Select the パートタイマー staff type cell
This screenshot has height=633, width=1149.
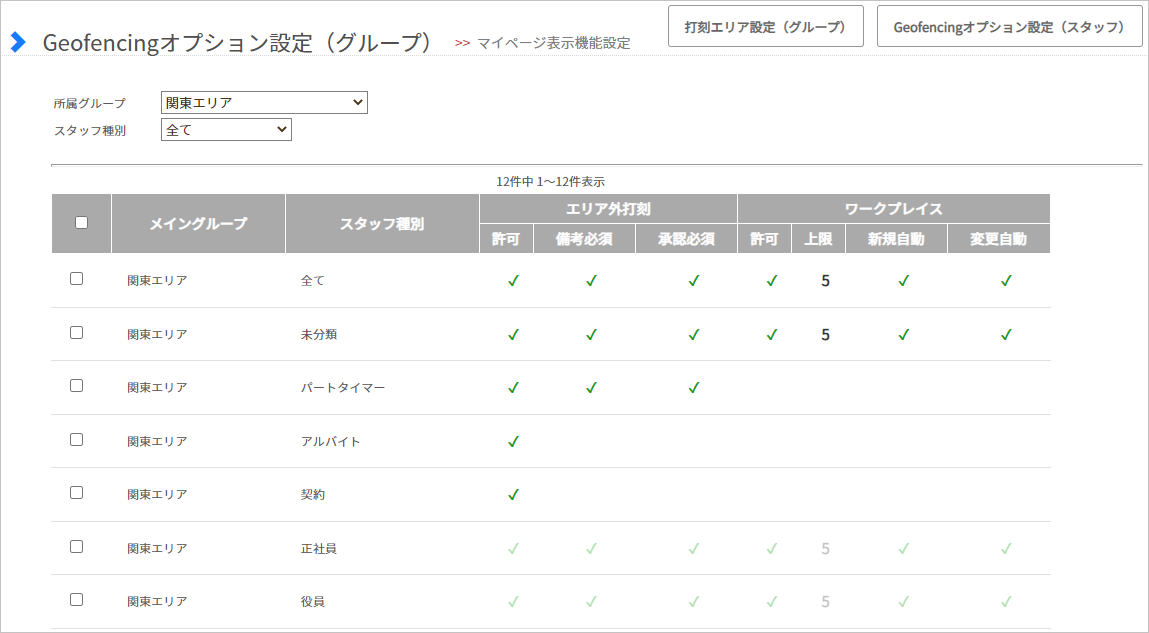(343, 388)
